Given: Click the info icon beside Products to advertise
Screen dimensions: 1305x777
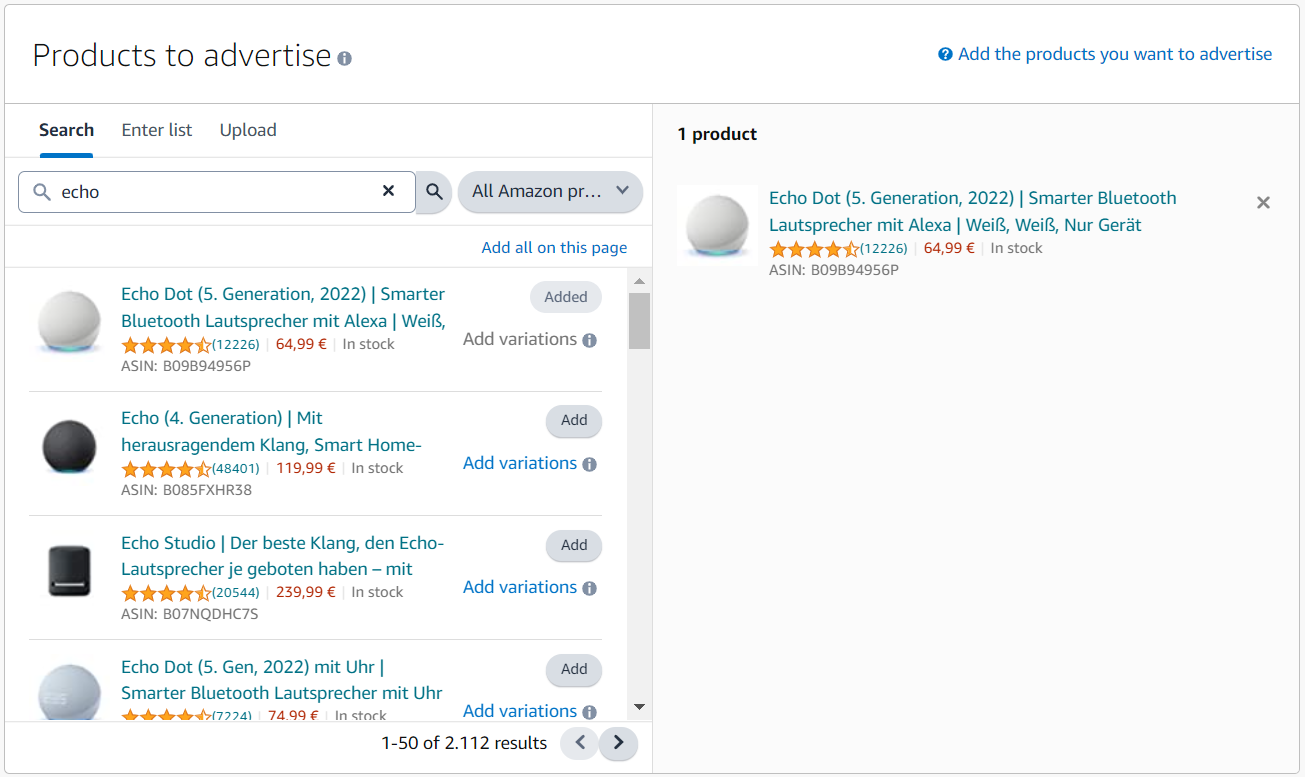Looking at the screenshot, I should point(345,59).
